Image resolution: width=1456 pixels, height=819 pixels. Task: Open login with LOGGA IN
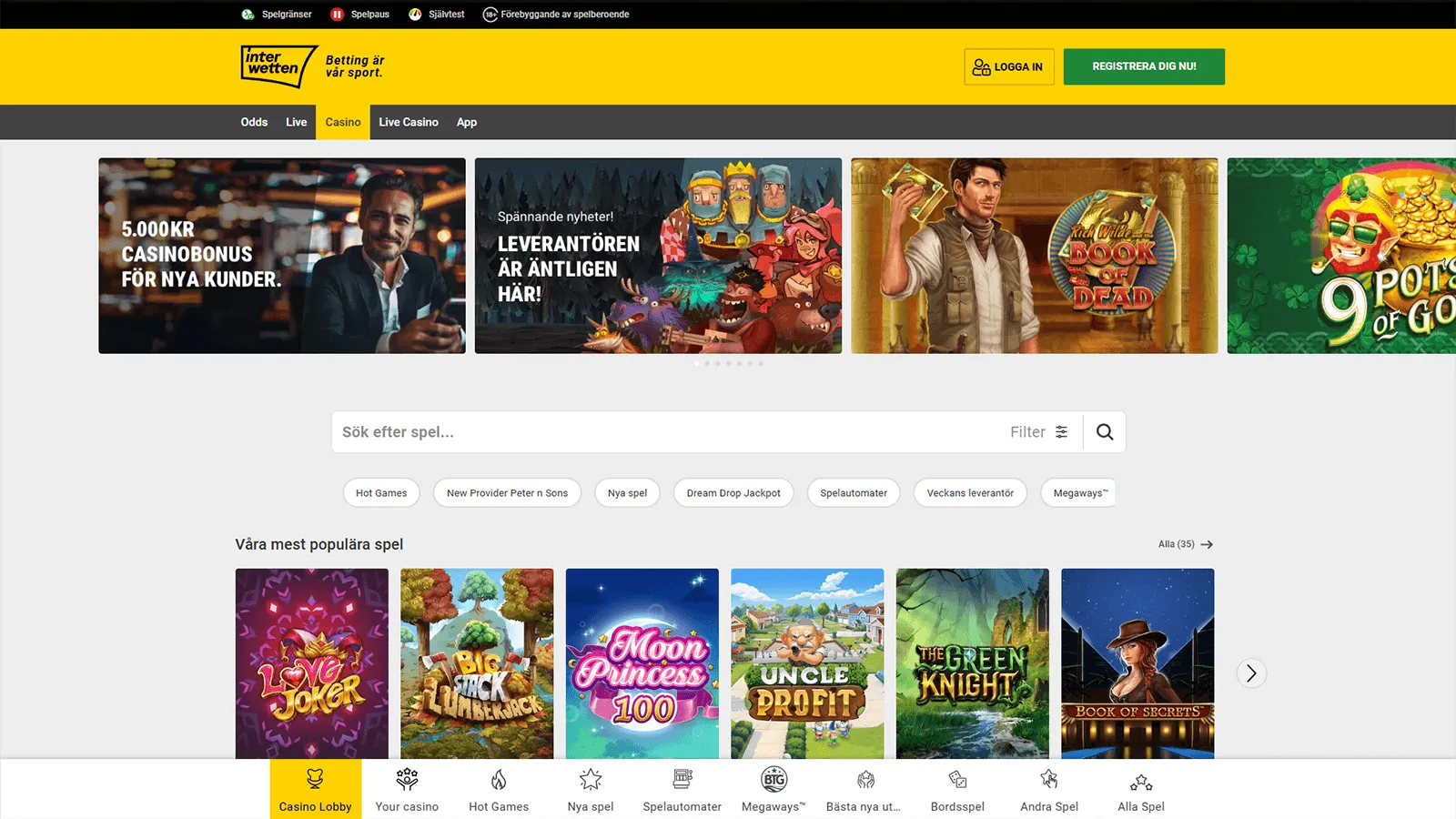pyautogui.click(x=1008, y=66)
